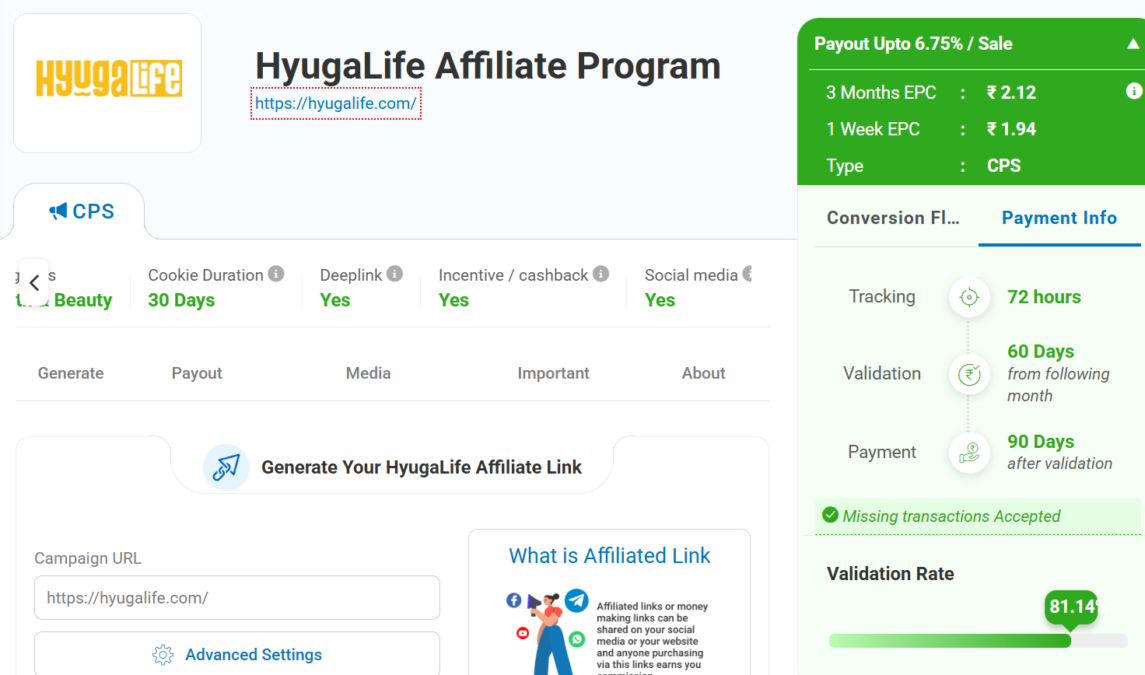This screenshot has width=1145, height=675.
Task: Click the Campaign URL input field
Action: [237, 598]
